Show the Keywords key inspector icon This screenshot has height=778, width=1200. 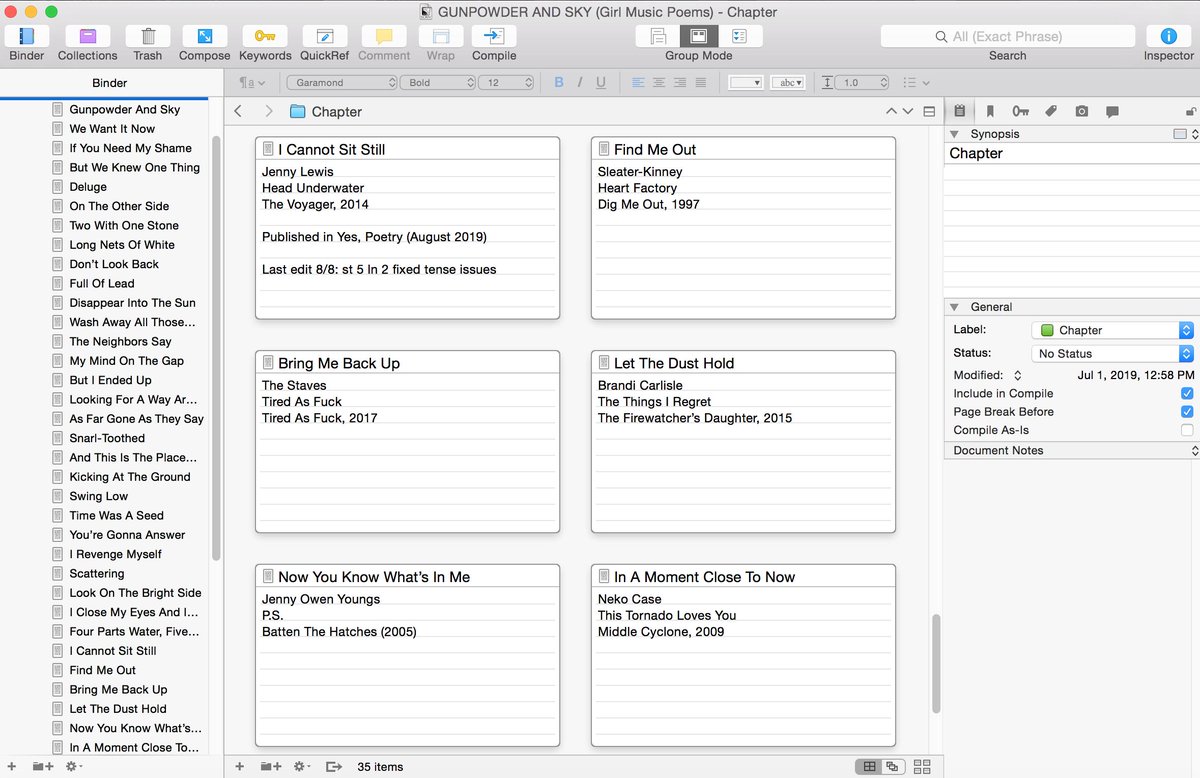pos(1020,111)
